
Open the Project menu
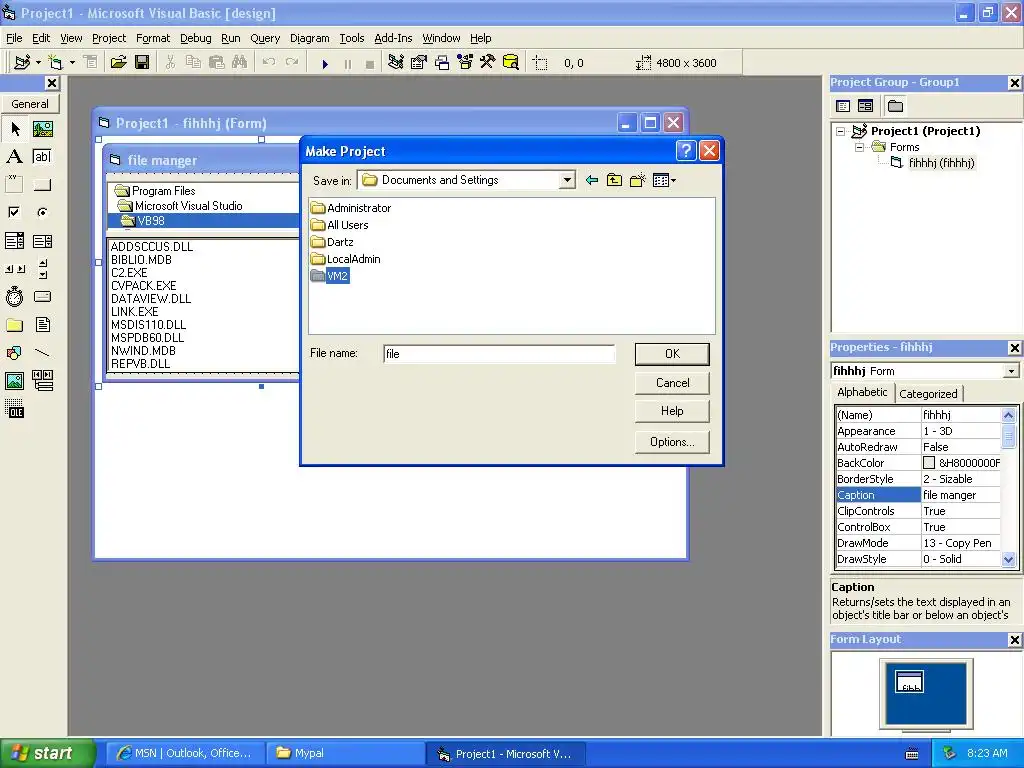[x=108, y=38]
